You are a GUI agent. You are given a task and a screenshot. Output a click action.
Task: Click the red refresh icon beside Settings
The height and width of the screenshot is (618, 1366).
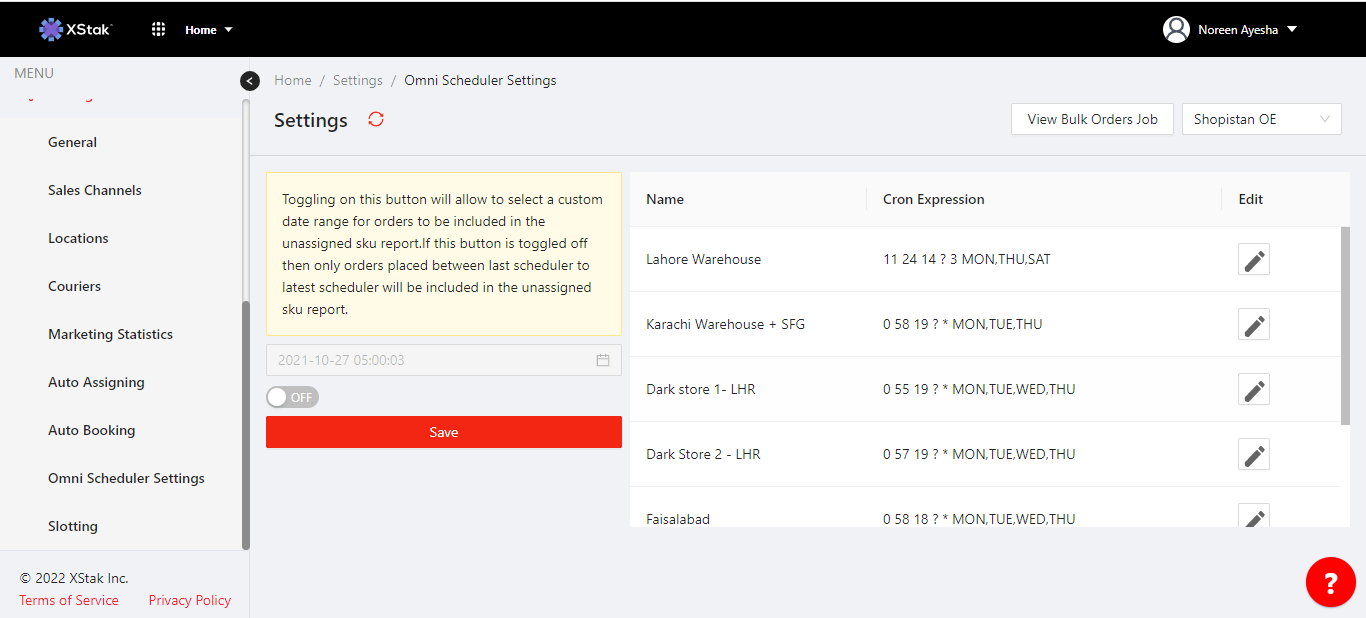(376, 119)
